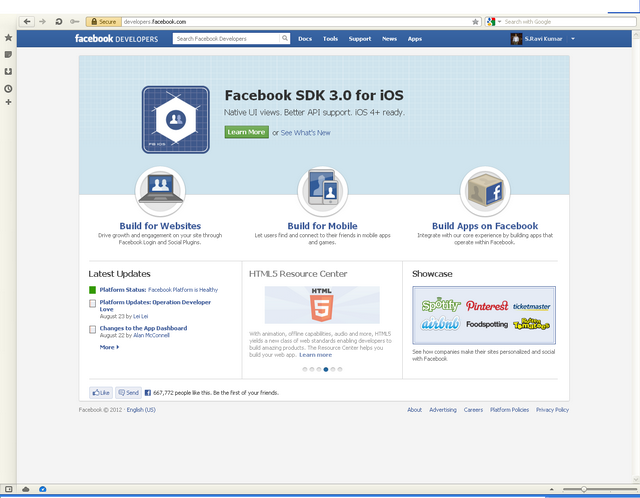Open Platform Updates: Operation Developer Love

coord(155,306)
